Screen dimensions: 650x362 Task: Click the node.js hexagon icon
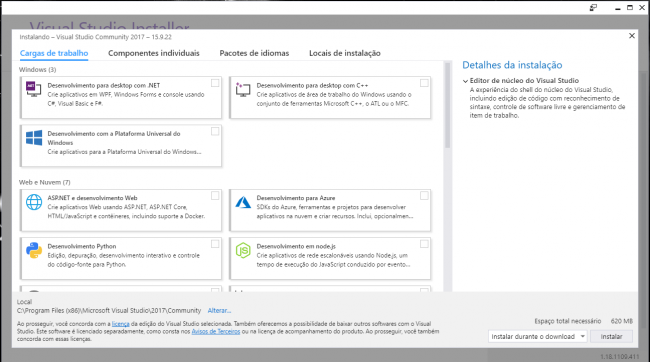(x=243, y=250)
